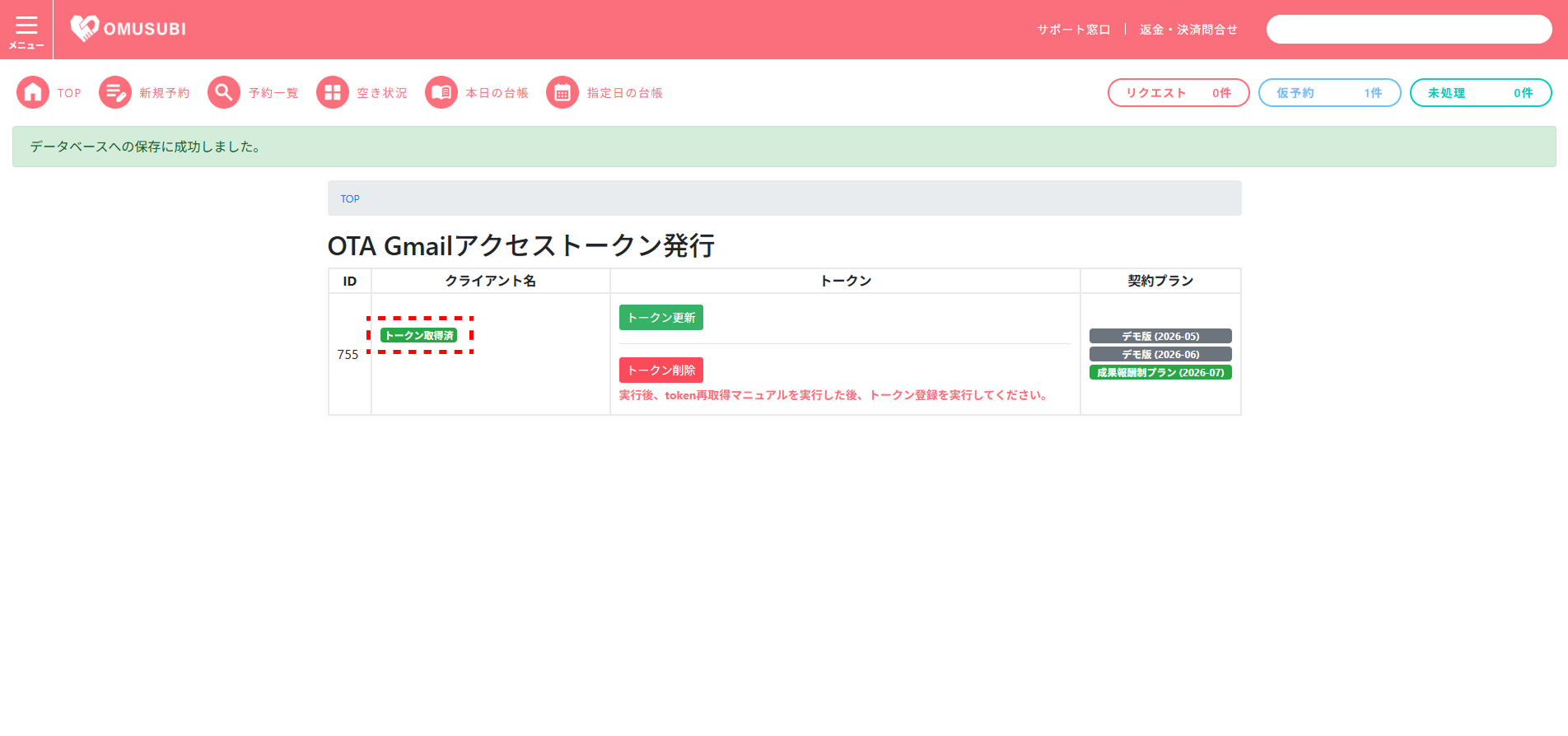Click the 仮予約 1件 button
This screenshot has width=1568, height=736.
1330,93
